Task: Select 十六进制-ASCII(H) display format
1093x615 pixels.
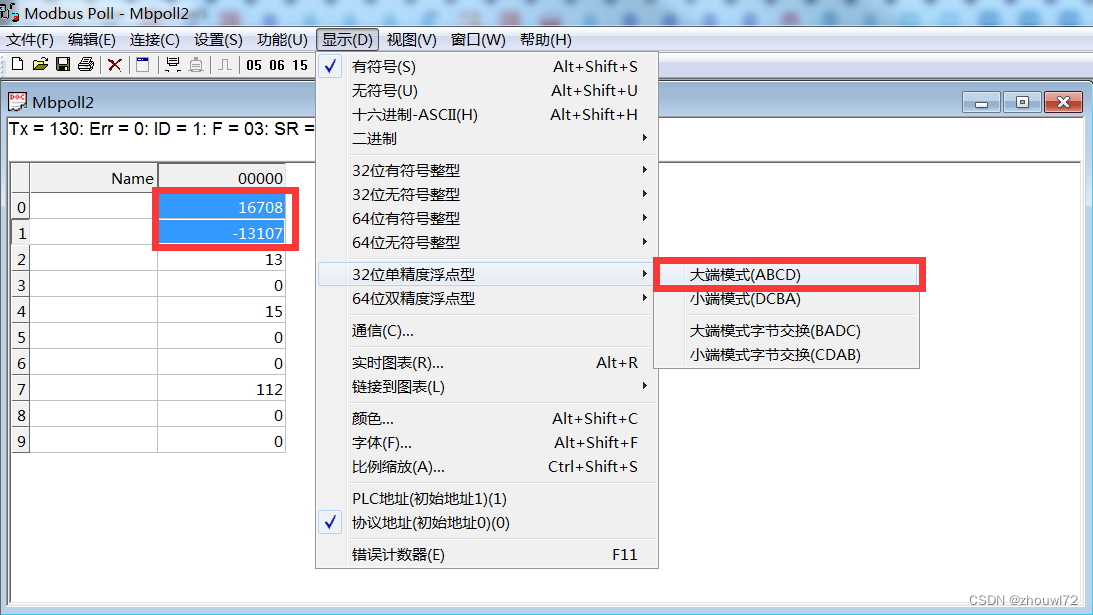Action: click(487, 114)
